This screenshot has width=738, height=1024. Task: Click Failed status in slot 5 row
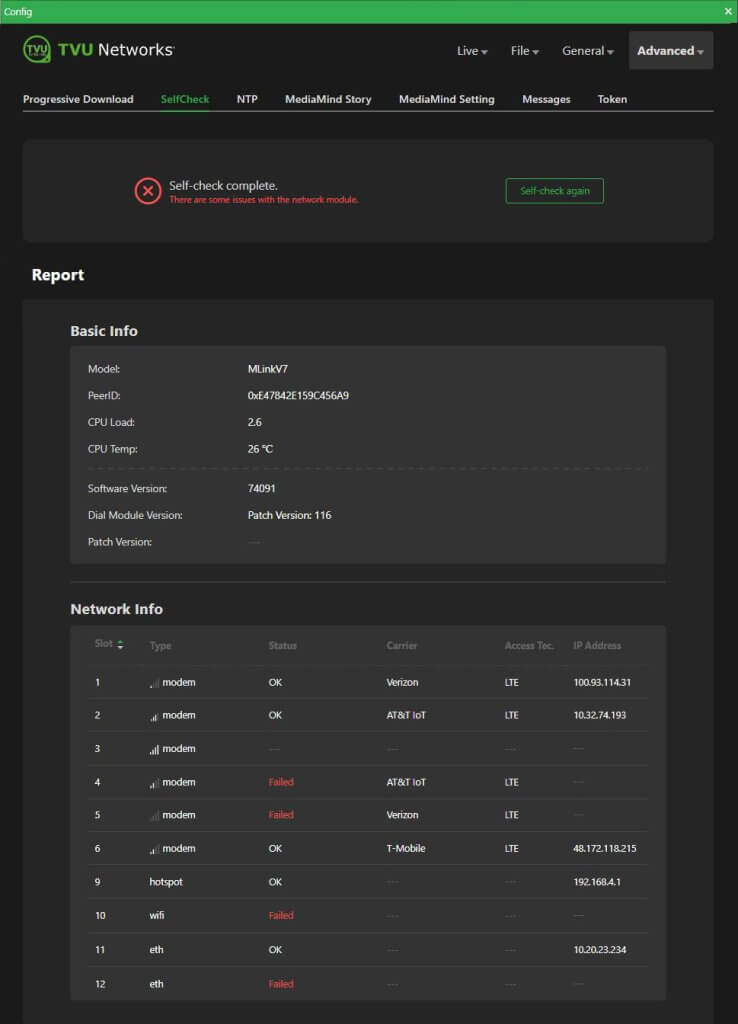coord(281,815)
